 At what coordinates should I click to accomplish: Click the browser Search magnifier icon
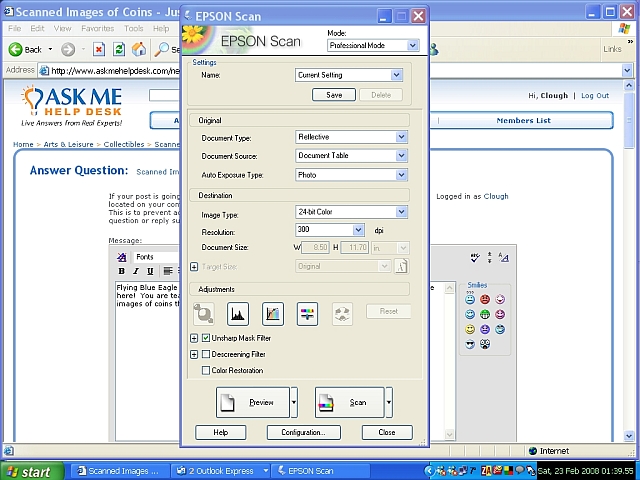pos(162,49)
